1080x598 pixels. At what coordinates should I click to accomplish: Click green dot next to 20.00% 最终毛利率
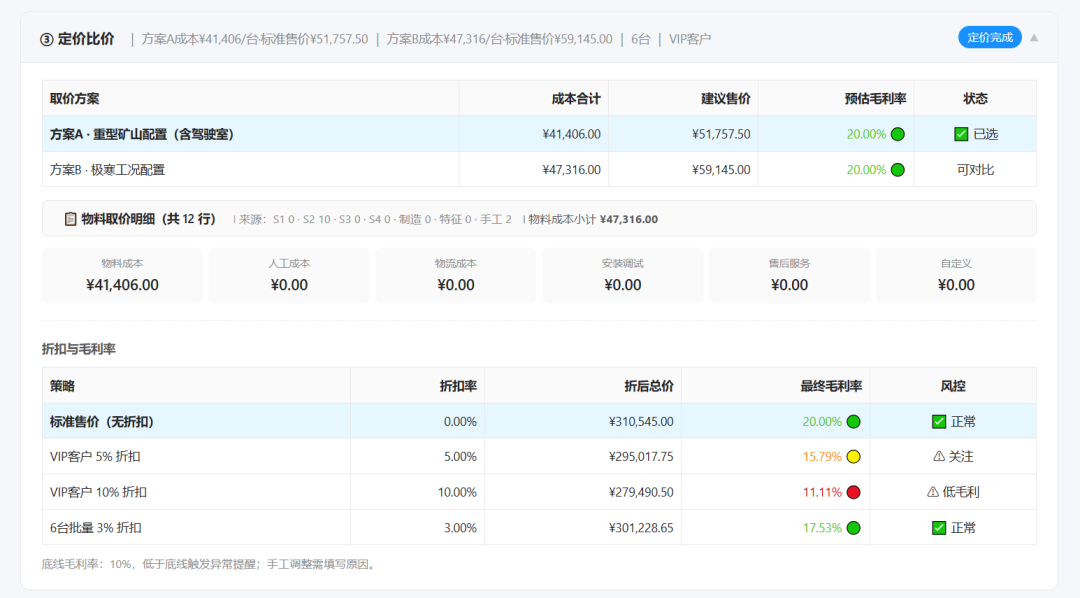pyautogui.click(x=853, y=422)
